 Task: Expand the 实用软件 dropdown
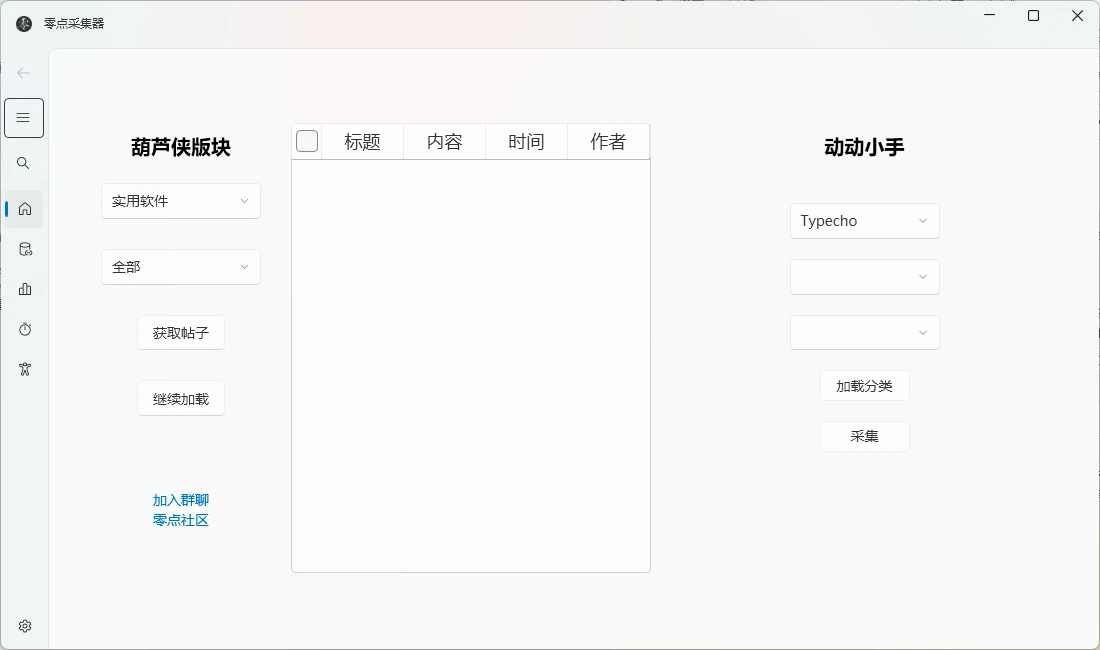[x=181, y=201]
